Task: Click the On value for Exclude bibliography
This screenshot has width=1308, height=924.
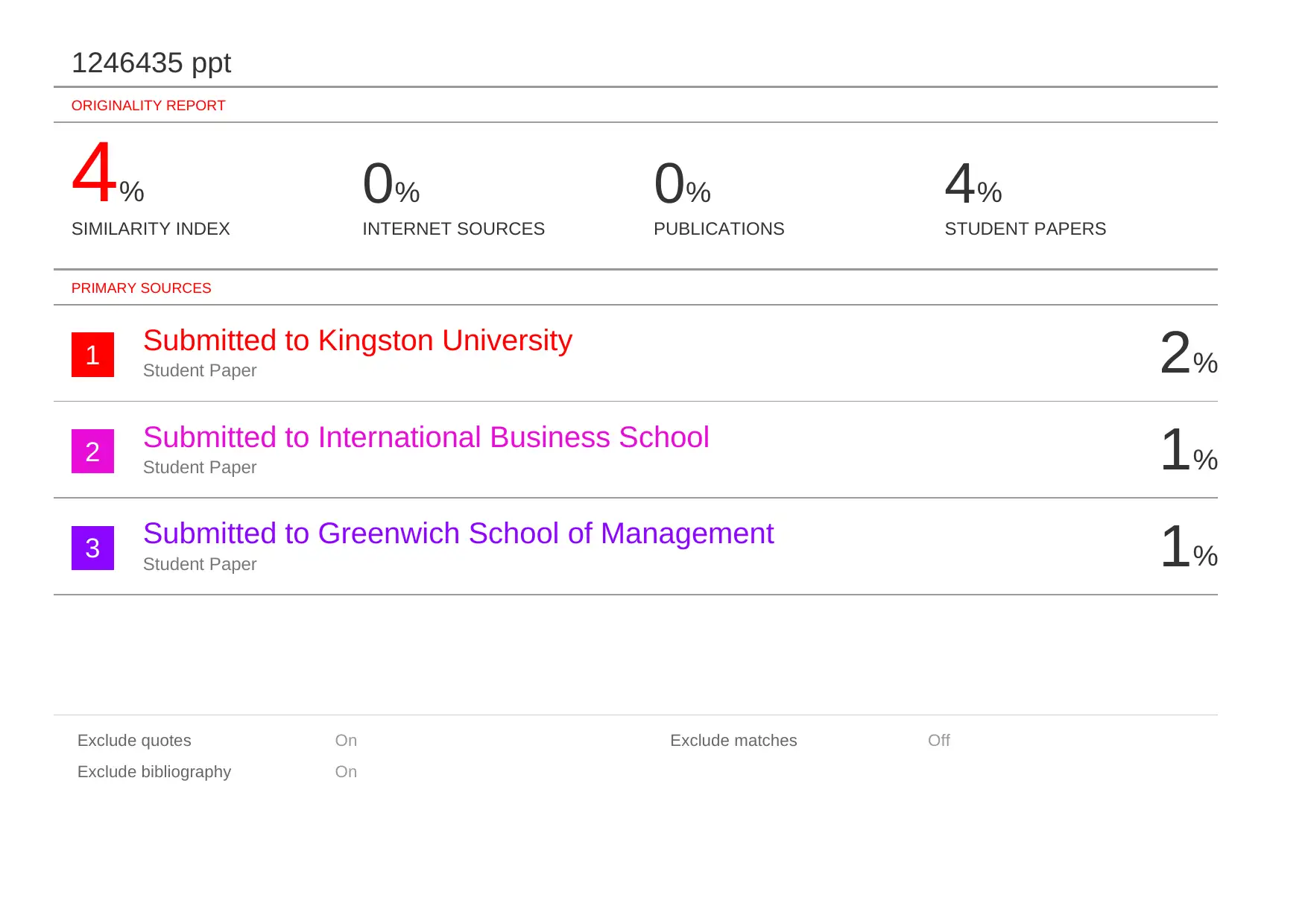Action: 346,772
